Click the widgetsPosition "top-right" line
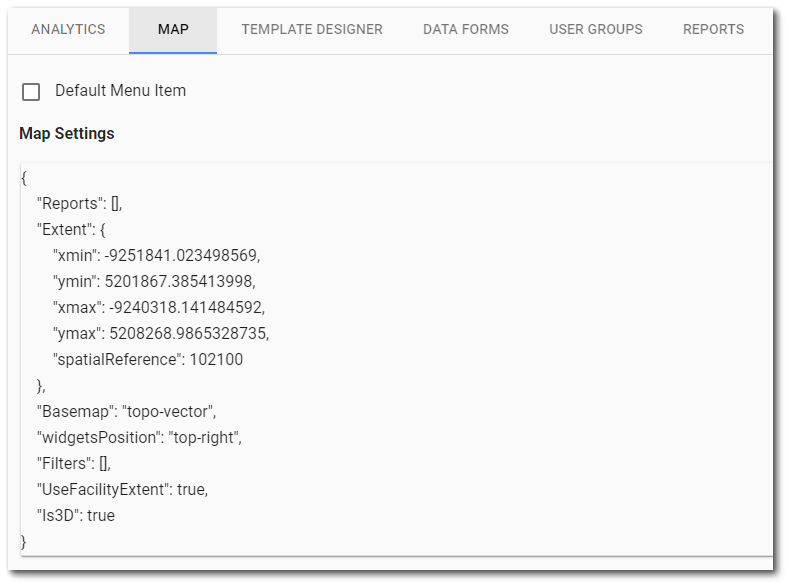The image size is (789, 586). 139,438
